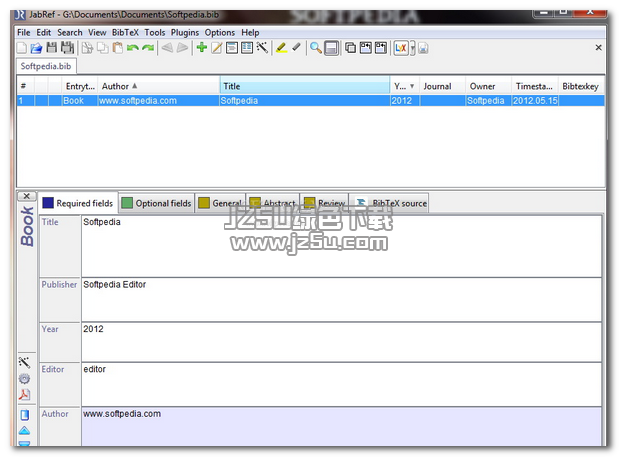This screenshot has height=457, width=619.
Task: Switch to the BibTeX source tab
Action: pos(389,203)
